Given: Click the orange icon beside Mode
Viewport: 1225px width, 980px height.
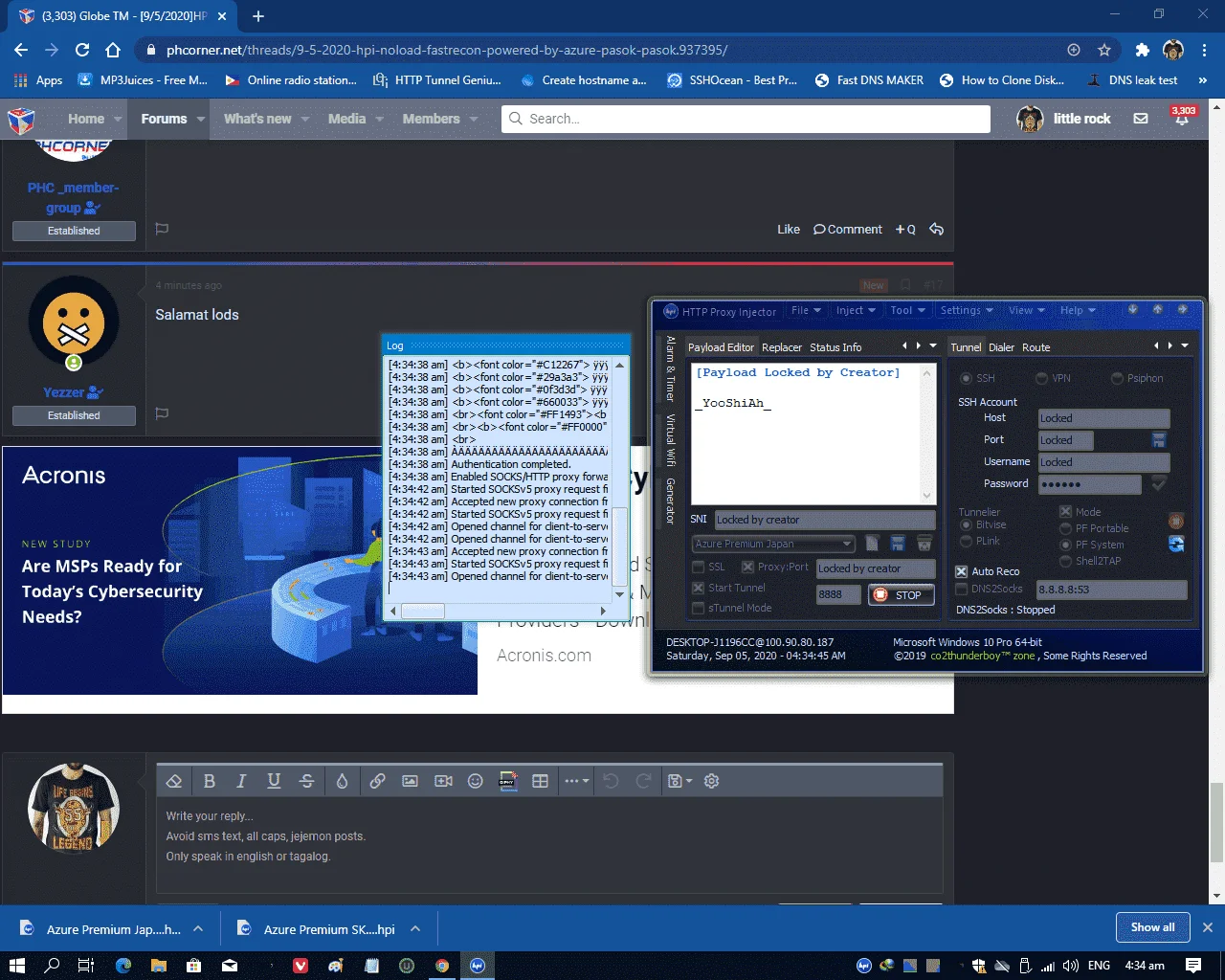Looking at the screenshot, I should (1176, 521).
